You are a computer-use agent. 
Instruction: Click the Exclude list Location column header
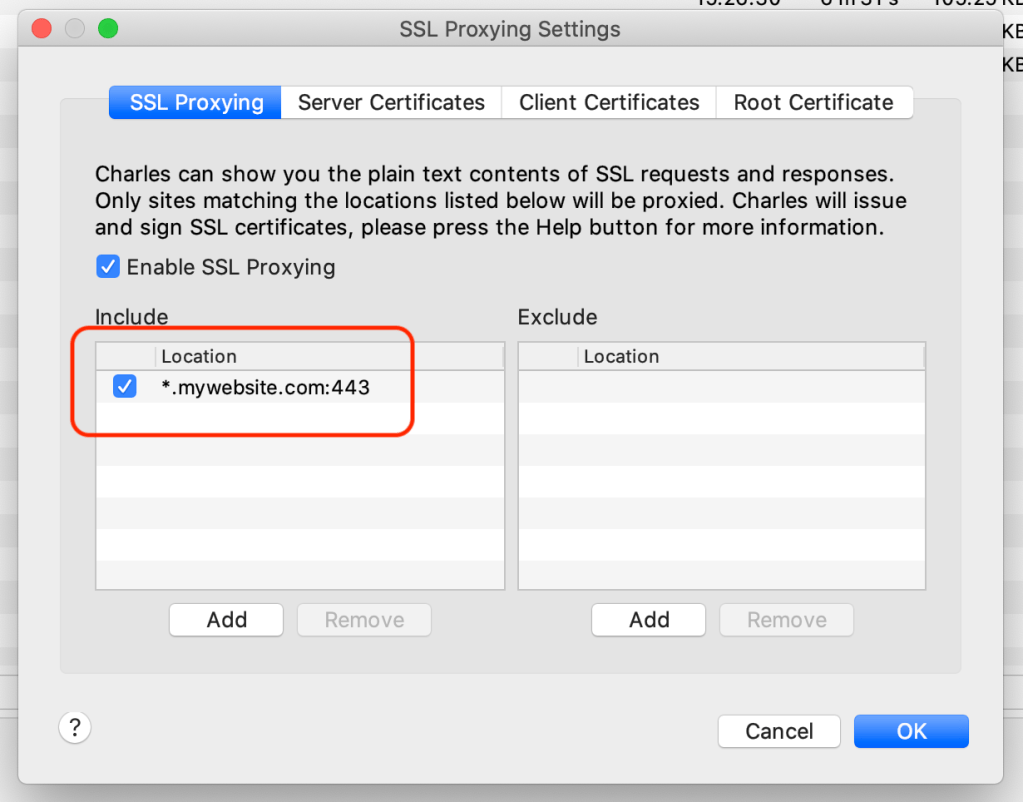coord(750,357)
